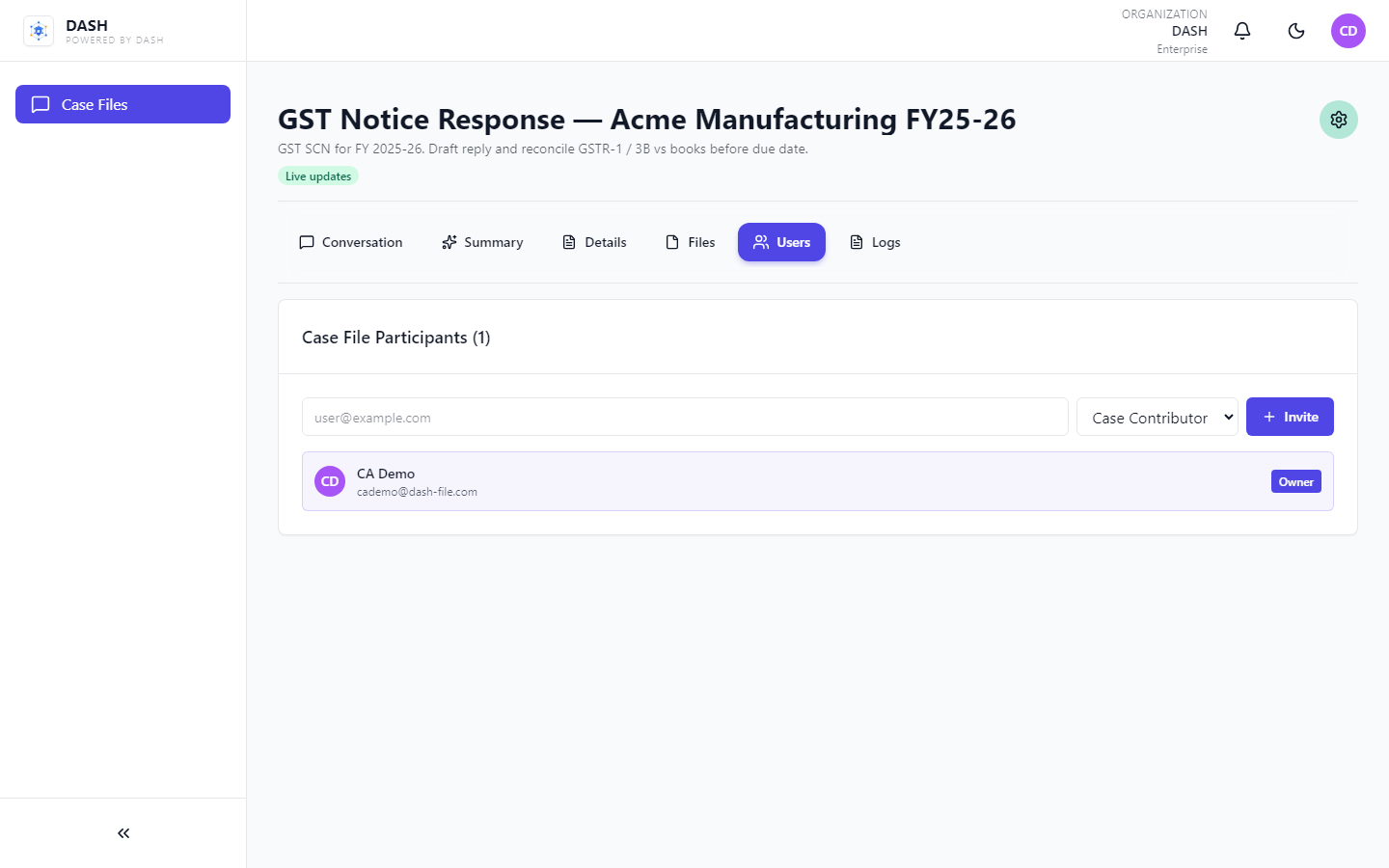Focus the user email input field

(685, 417)
